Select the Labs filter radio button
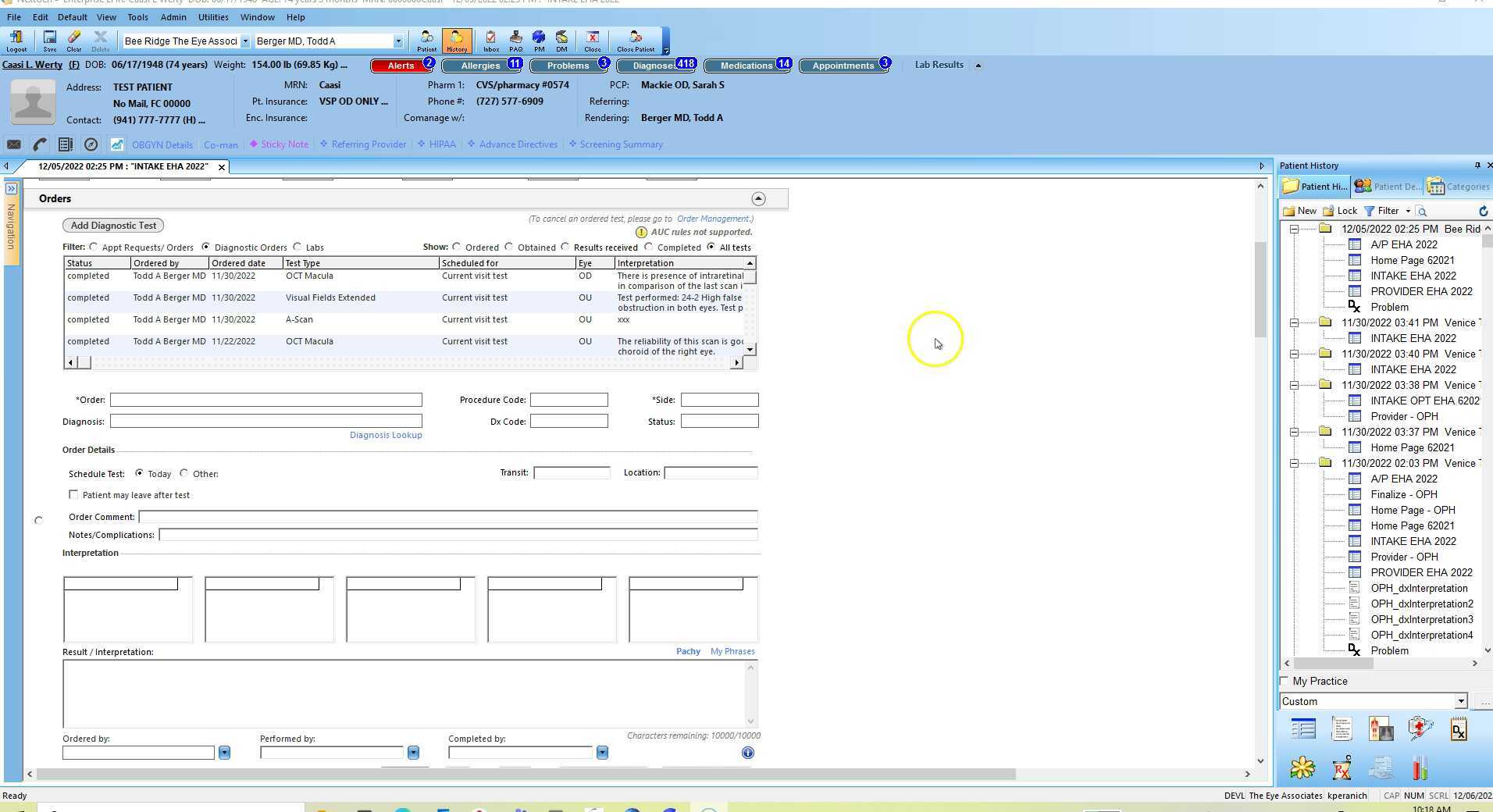This screenshot has height=812, width=1493. [298, 248]
